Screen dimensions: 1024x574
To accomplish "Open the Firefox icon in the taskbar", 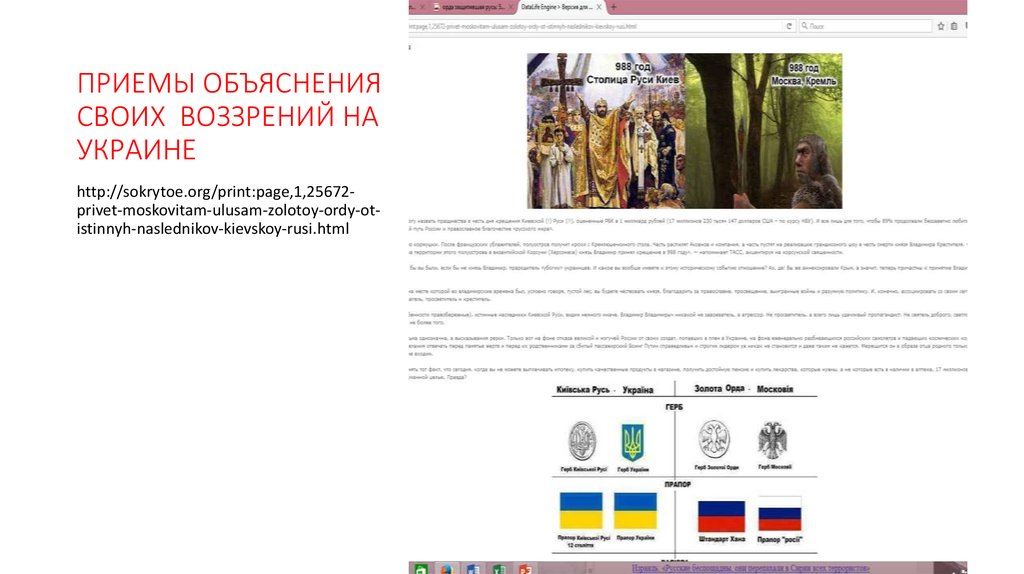I will coord(447,569).
